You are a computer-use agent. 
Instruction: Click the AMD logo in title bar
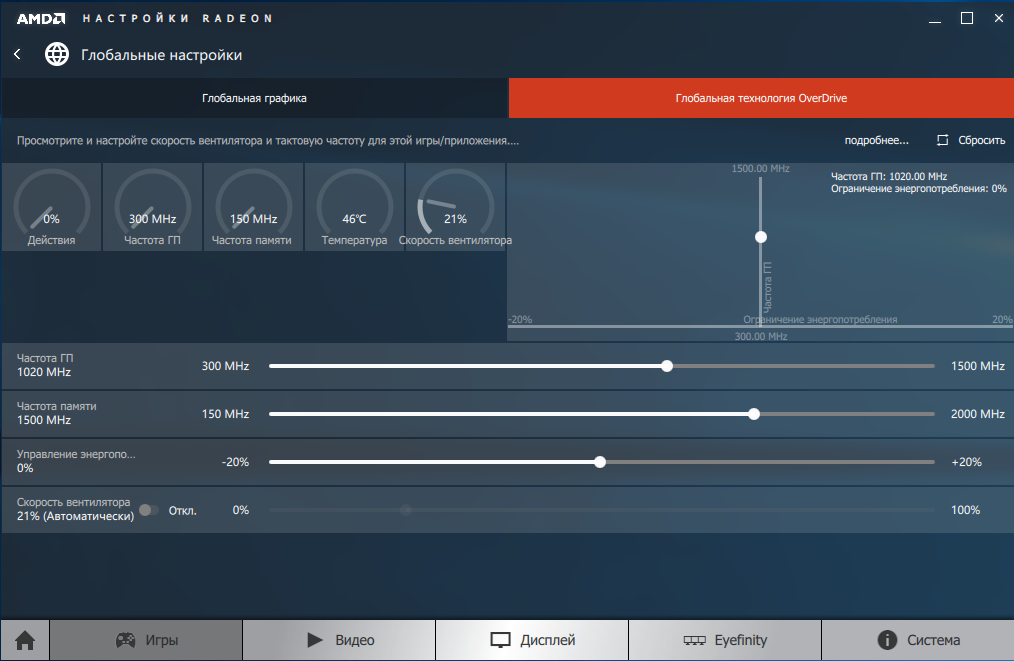(40, 18)
